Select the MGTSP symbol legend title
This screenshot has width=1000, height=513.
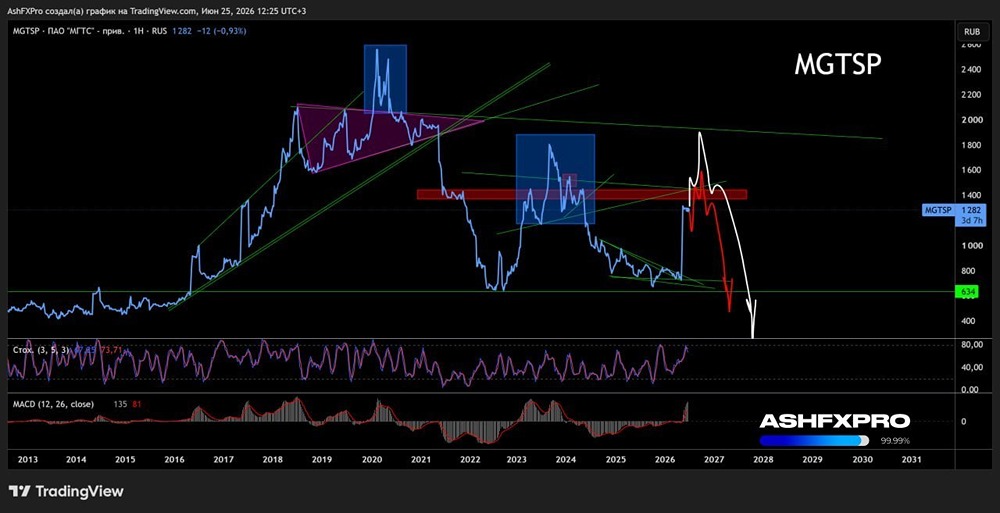pyautogui.click(x=25, y=31)
